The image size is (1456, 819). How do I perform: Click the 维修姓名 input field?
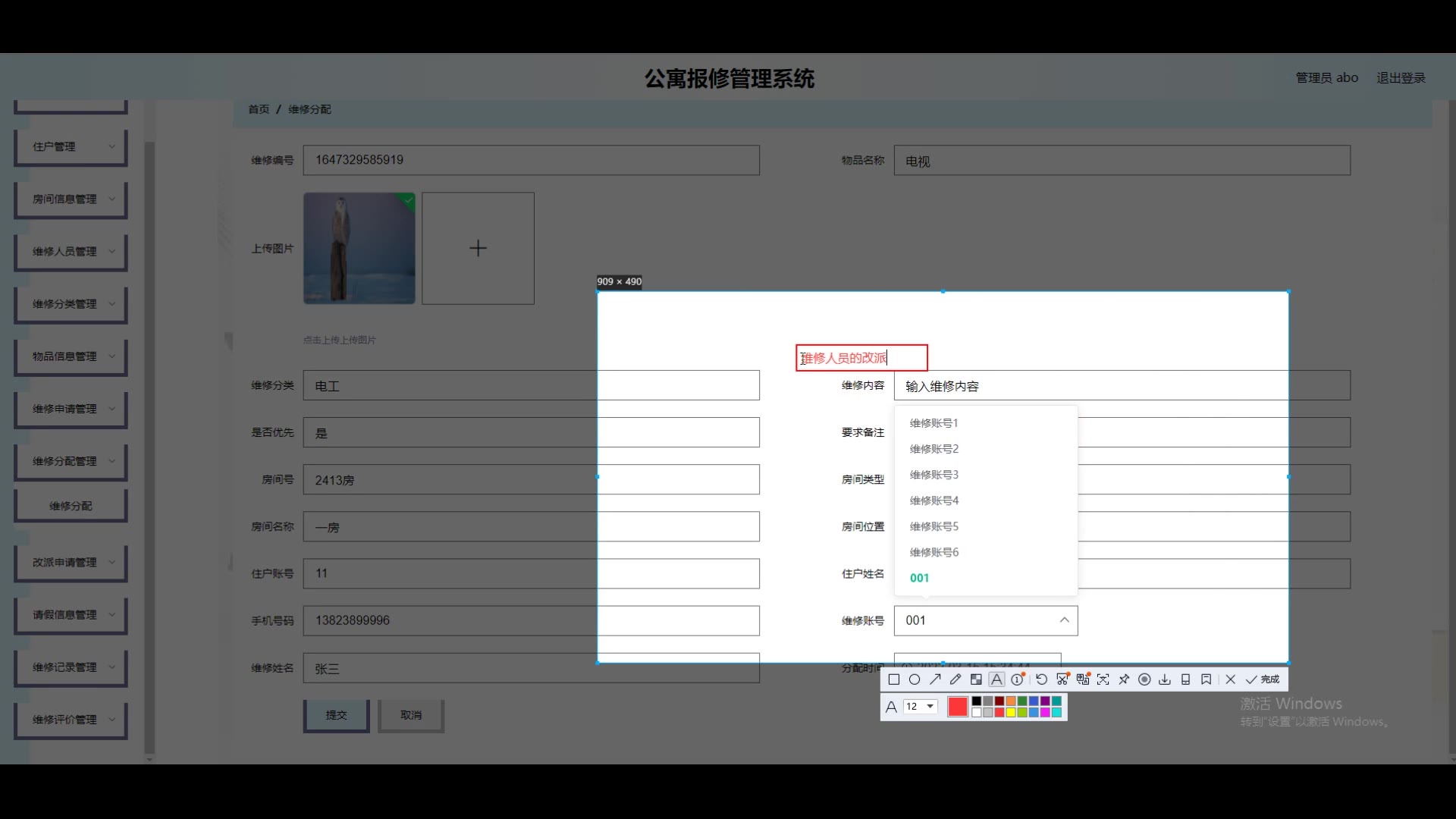point(531,667)
